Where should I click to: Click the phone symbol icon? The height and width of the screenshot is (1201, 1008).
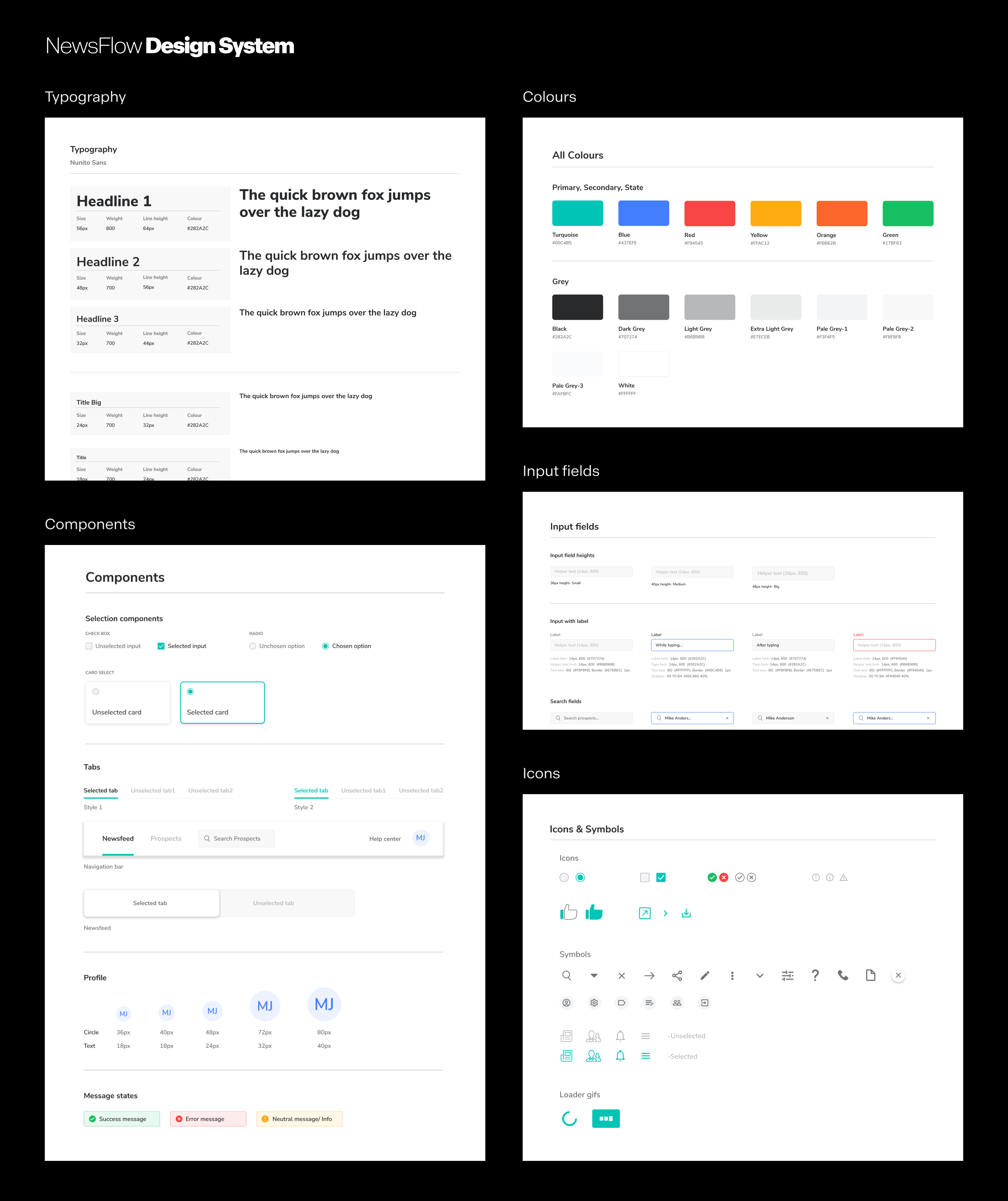click(x=843, y=976)
